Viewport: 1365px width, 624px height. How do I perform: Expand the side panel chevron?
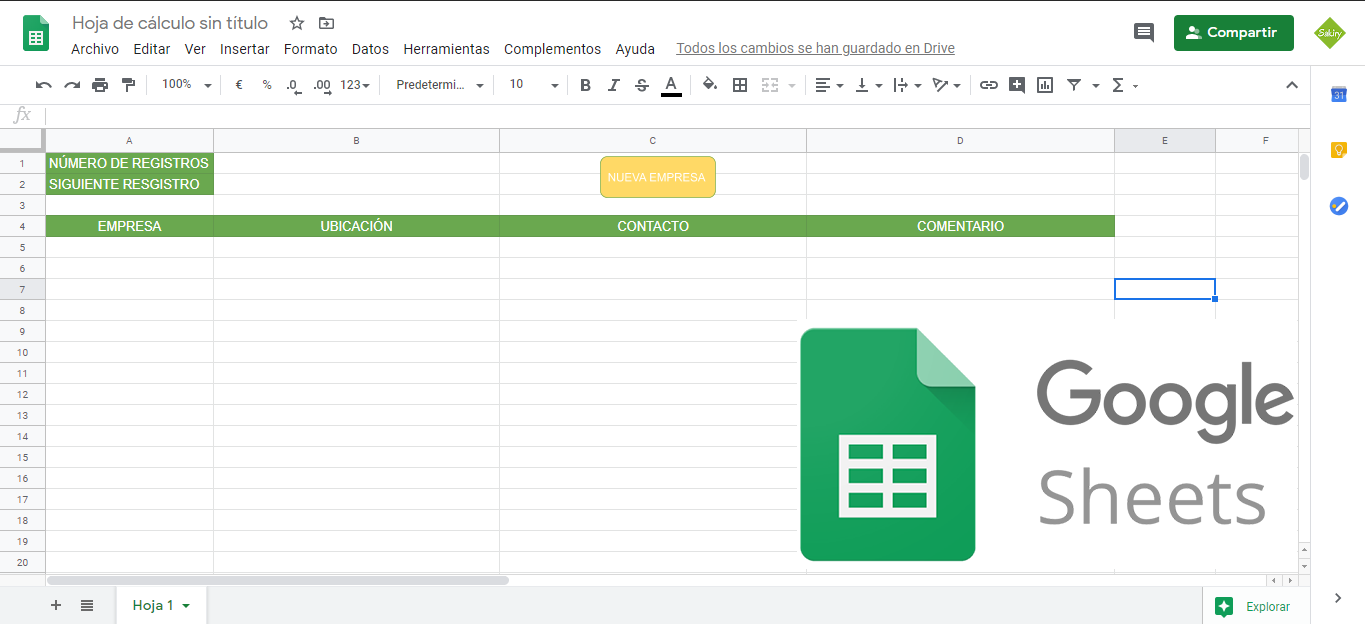coord(1338,598)
